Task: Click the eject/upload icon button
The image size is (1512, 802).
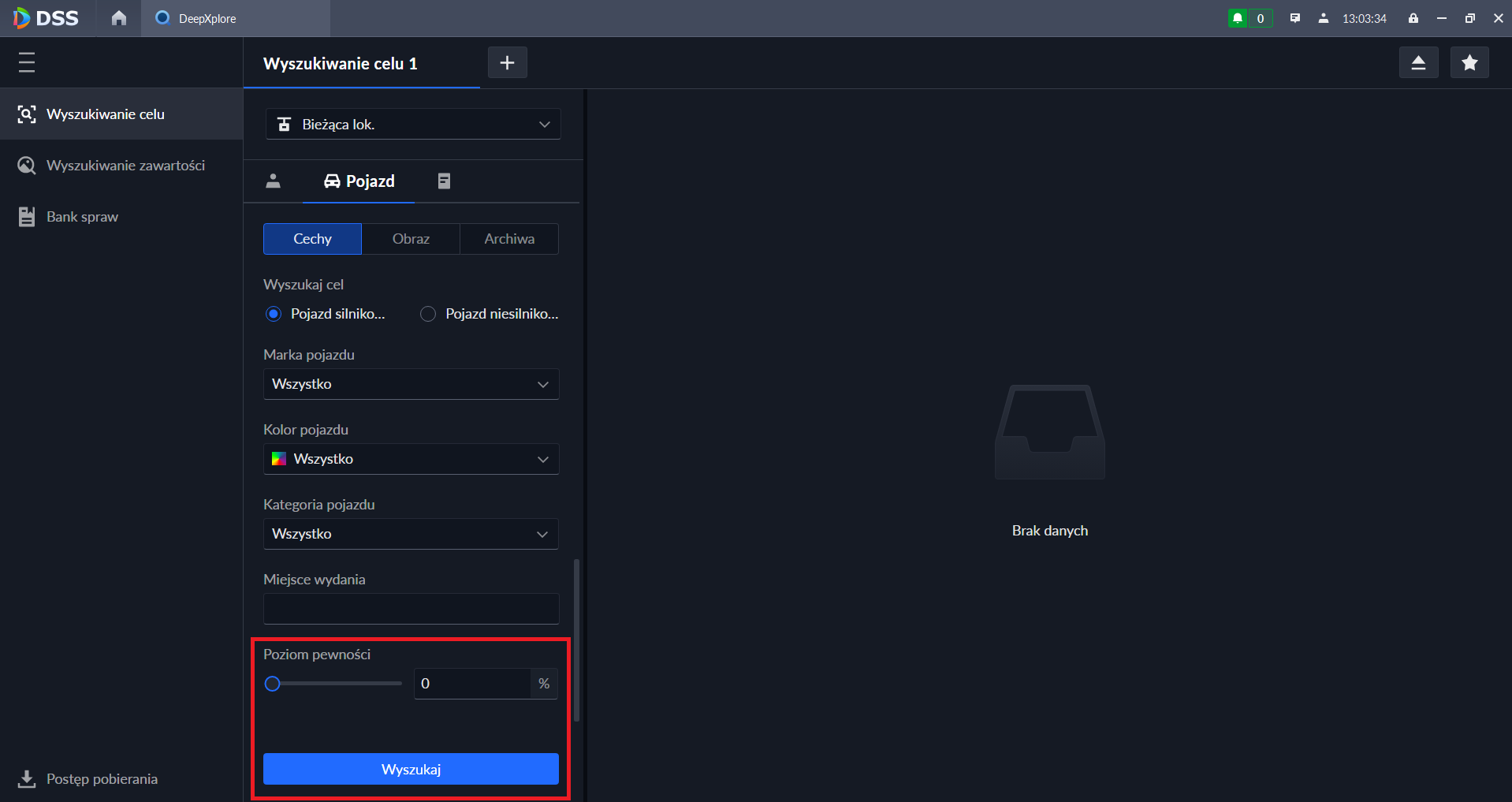Action: coord(1418,63)
